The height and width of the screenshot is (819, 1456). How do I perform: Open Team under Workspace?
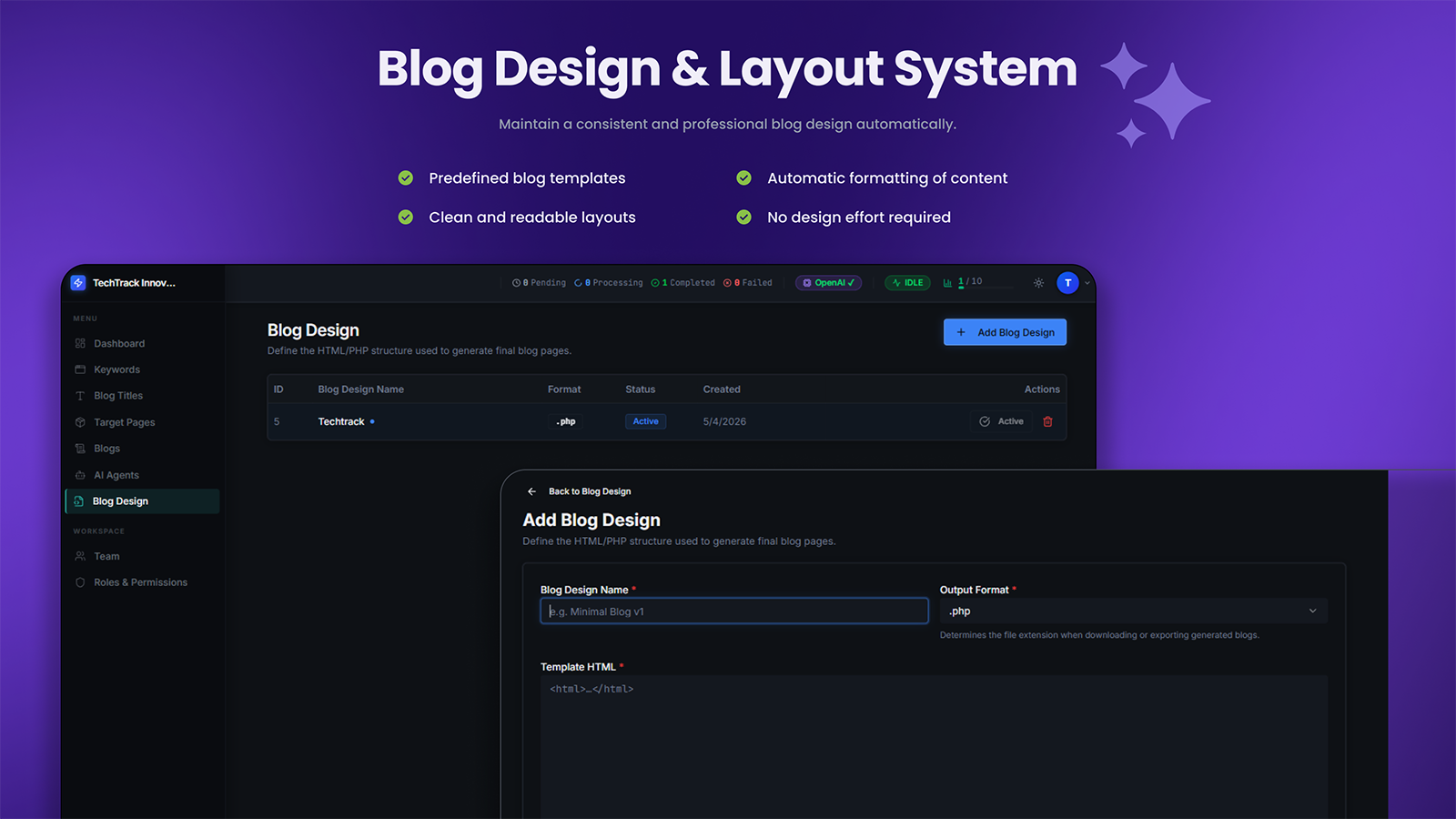[x=106, y=556]
